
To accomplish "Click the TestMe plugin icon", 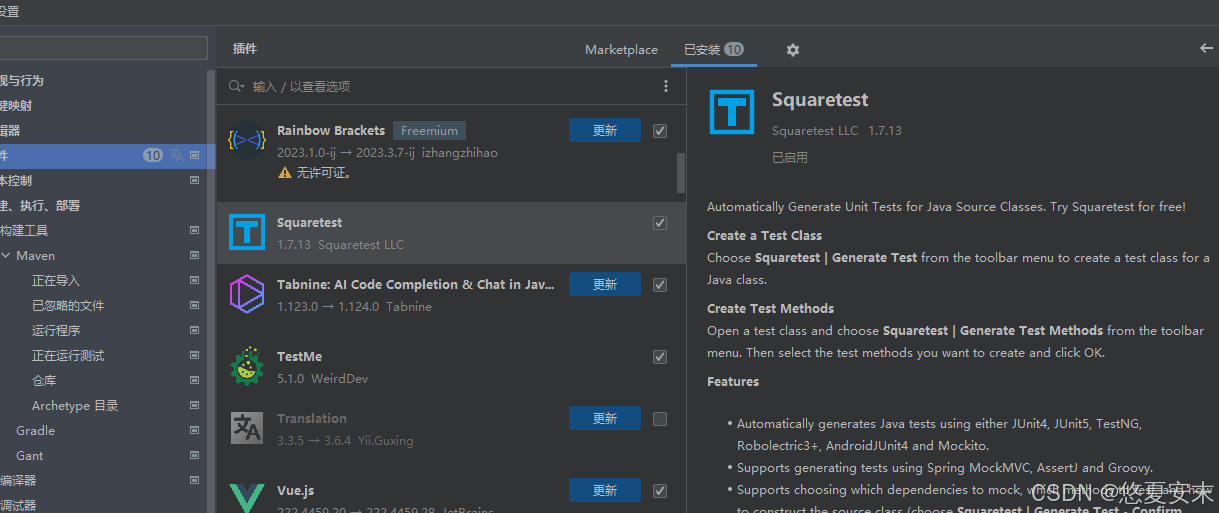I will click(246, 366).
